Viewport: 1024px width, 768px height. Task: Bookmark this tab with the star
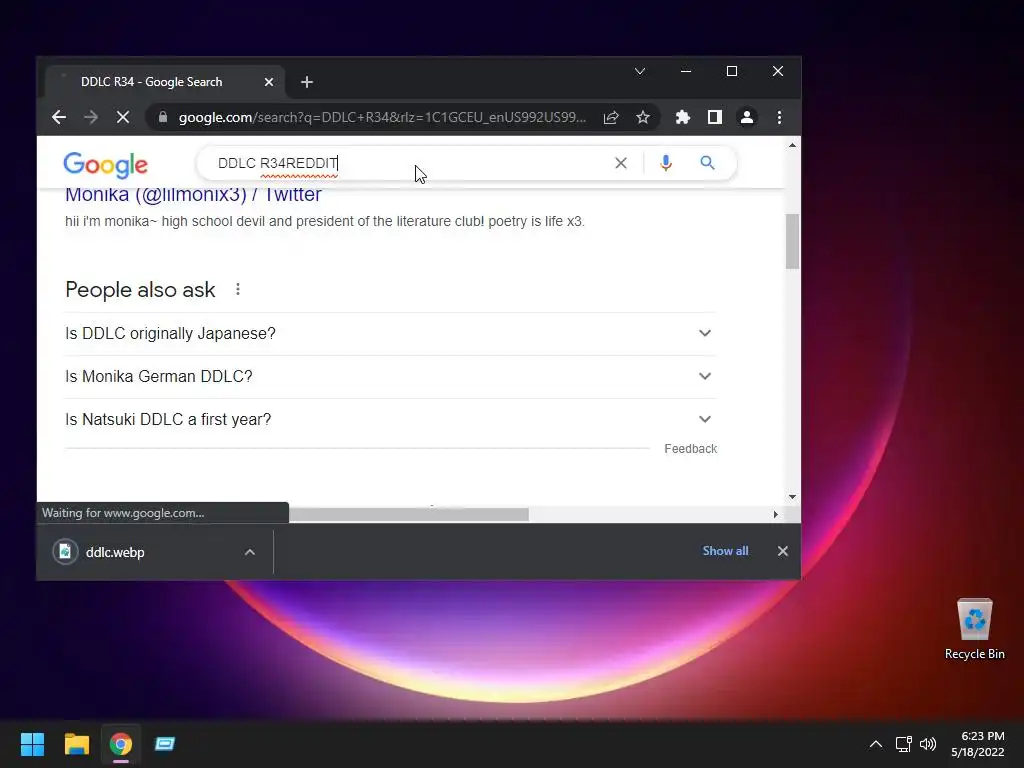point(643,118)
